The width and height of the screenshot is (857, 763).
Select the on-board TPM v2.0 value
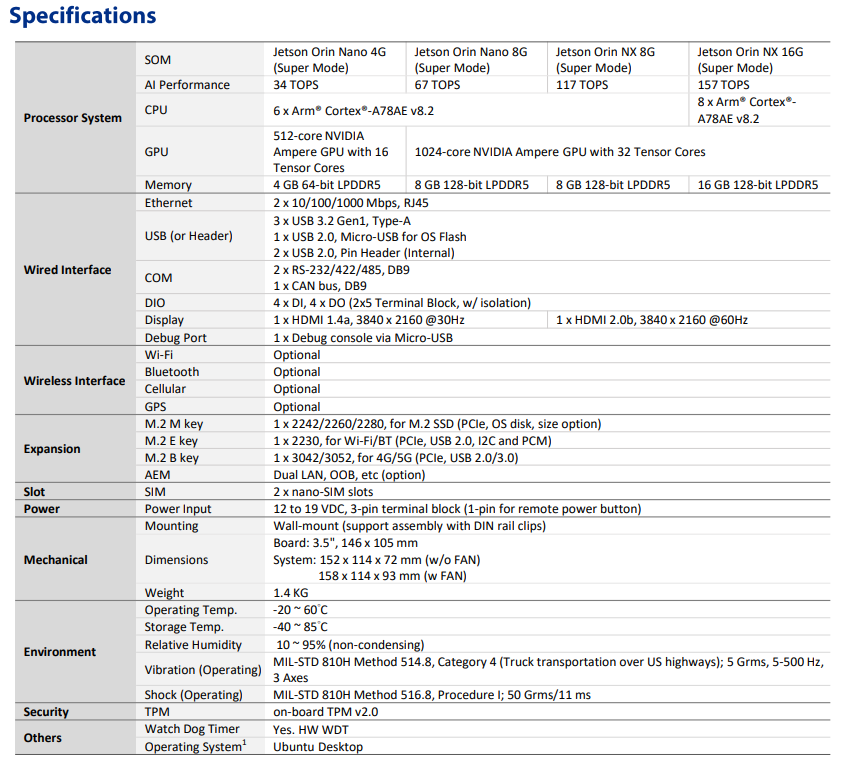pyautogui.click(x=326, y=712)
